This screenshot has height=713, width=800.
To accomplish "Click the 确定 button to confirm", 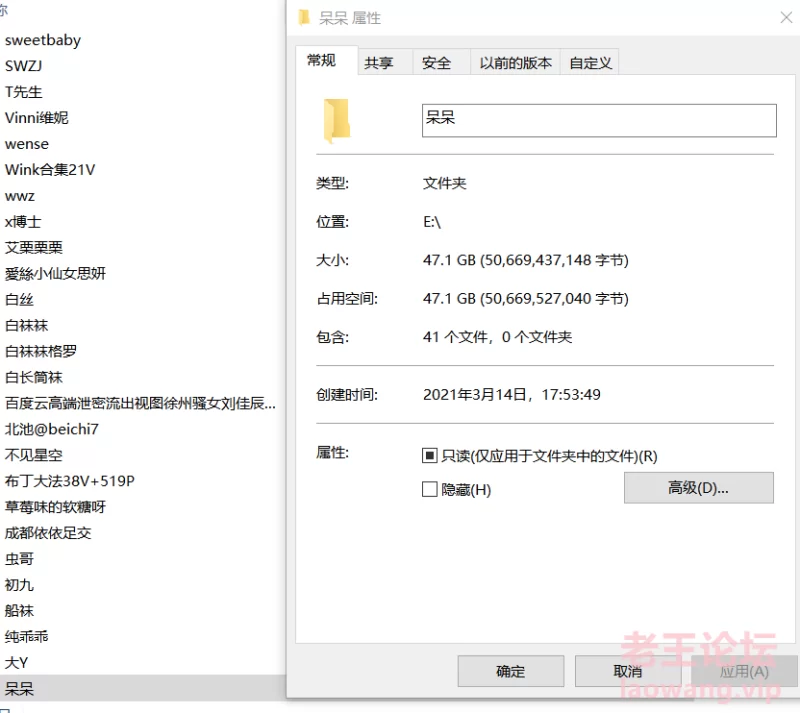I will (510, 671).
